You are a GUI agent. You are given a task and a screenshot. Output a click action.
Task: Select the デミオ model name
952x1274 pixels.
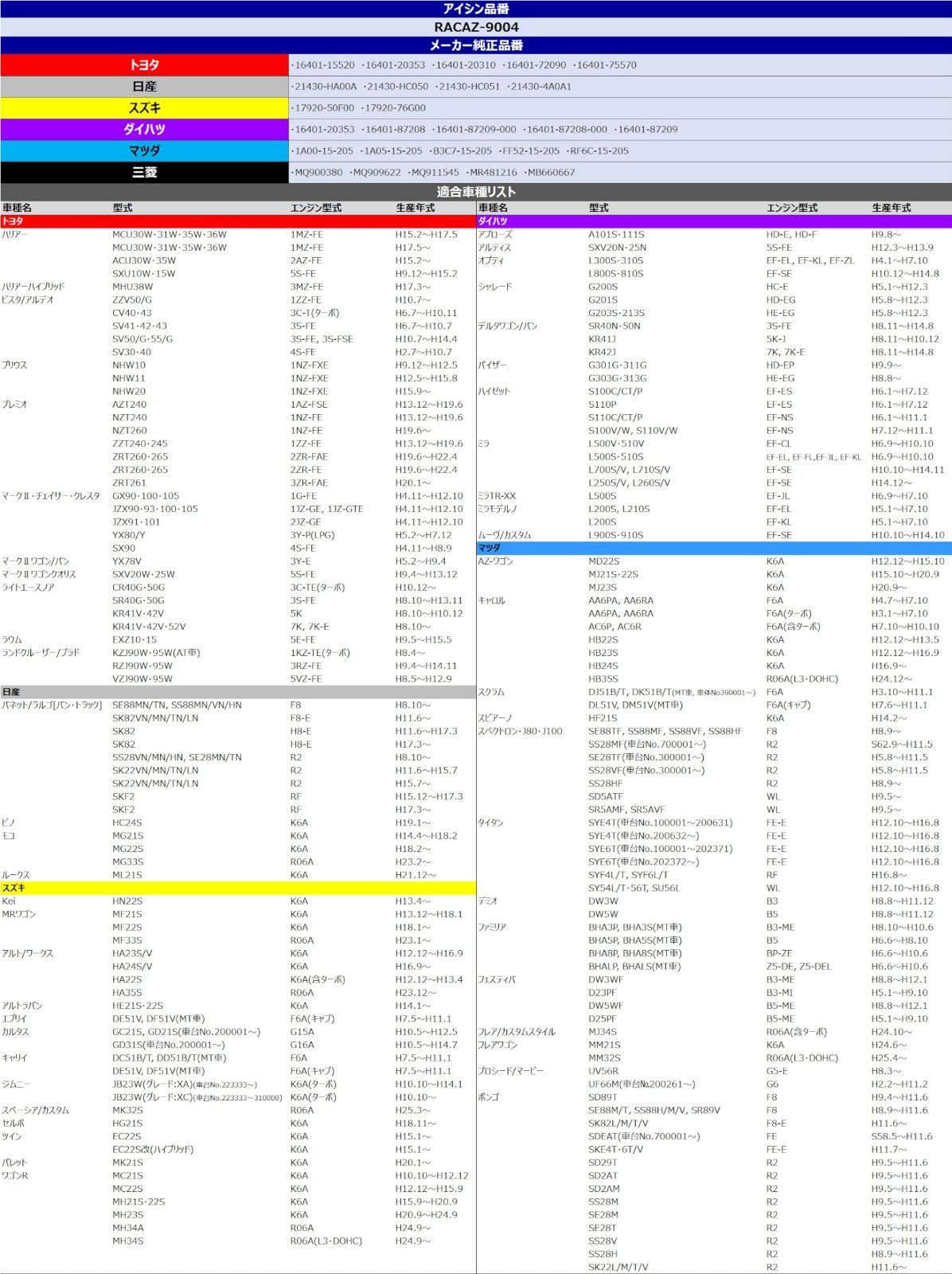point(488,901)
